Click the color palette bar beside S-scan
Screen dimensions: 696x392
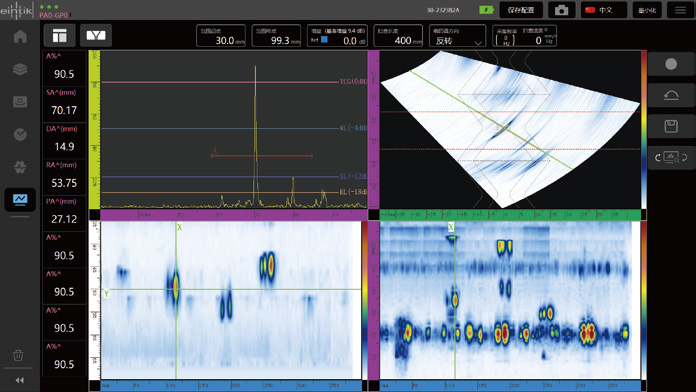[644, 129]
